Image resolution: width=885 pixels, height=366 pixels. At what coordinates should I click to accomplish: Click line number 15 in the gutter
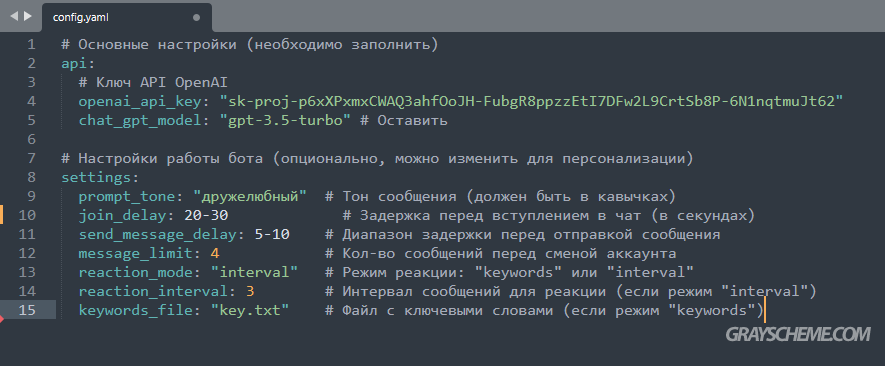tap(28, 310)
